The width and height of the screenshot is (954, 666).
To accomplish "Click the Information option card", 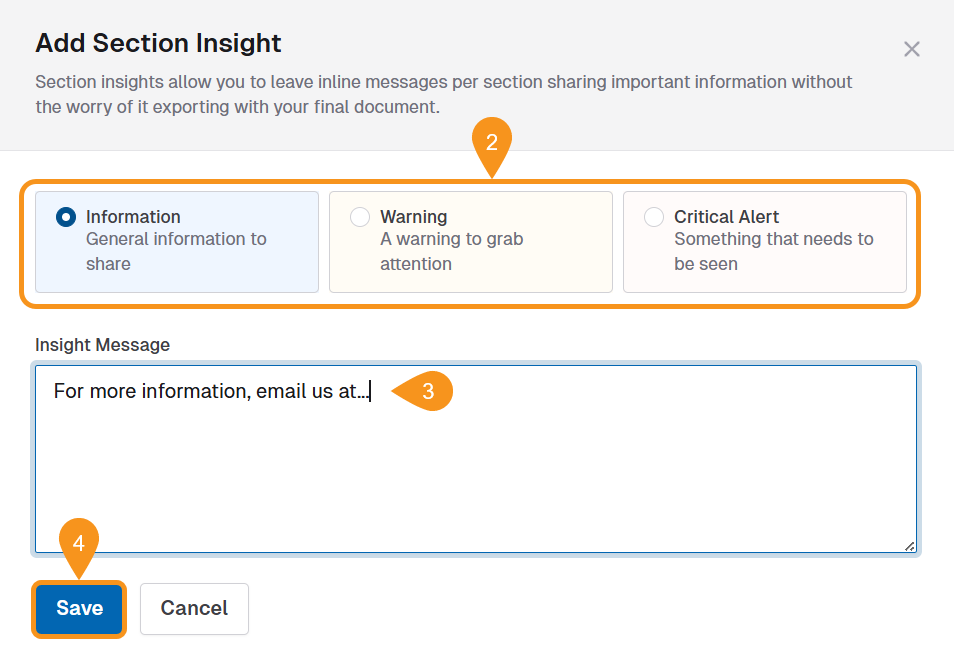I will tap(176, 242).
